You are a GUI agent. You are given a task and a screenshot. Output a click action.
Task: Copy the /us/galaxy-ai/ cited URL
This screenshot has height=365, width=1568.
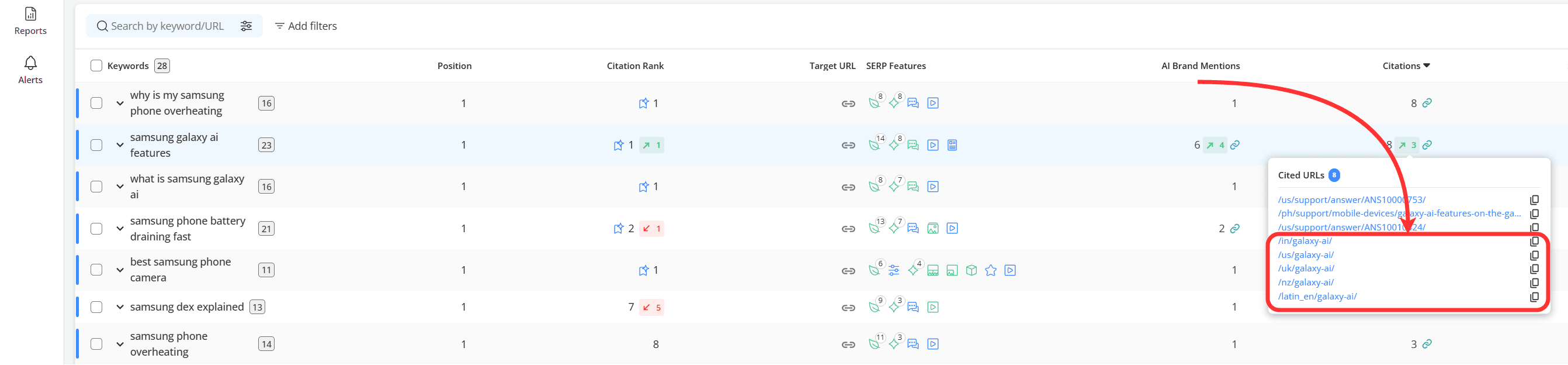pyautogui.click(x=1534, y=255)
